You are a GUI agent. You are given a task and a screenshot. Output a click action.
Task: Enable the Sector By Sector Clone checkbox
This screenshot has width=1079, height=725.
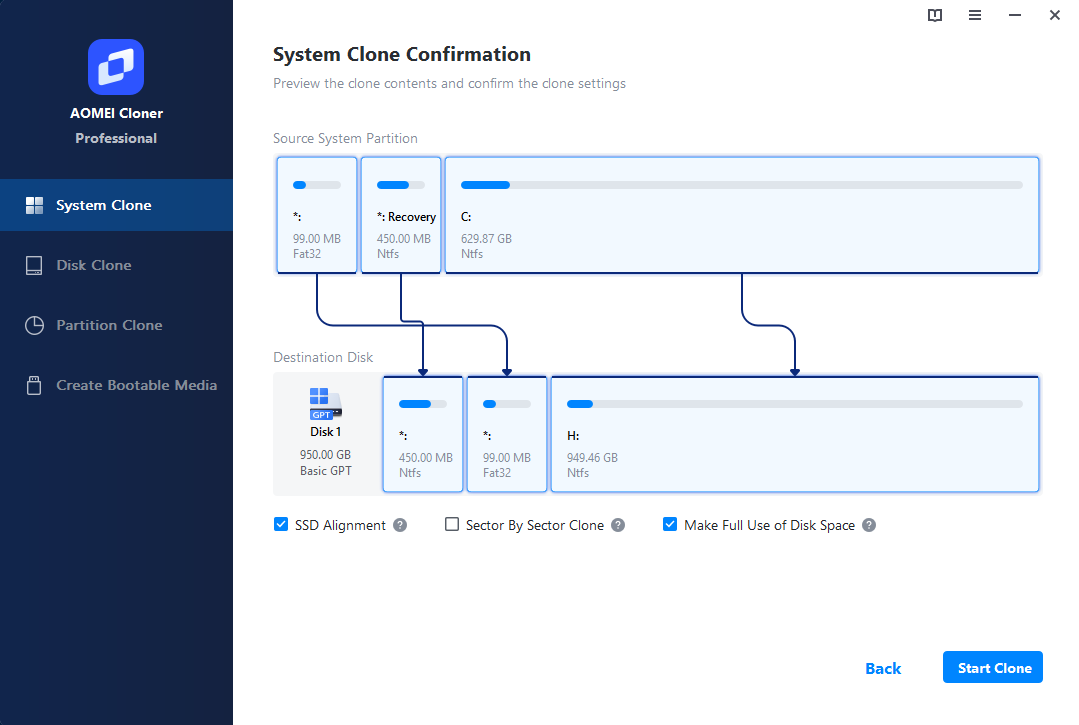pos(451,524)
